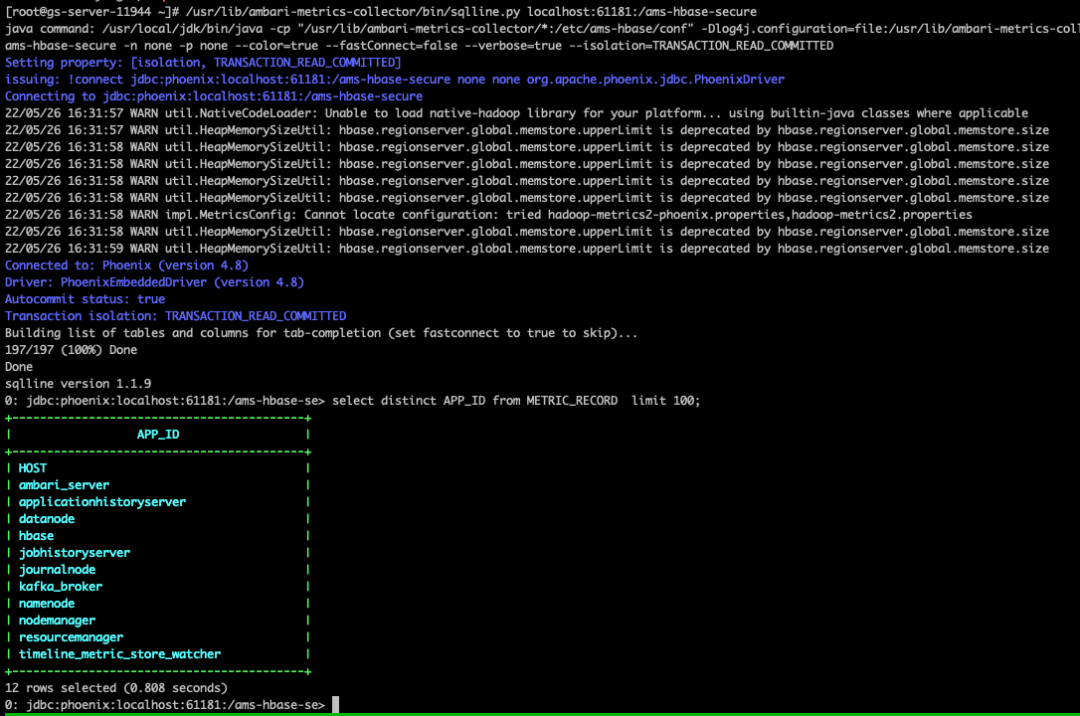
Task: Select the 'journalnode' row text
Action: click(57, 569)
